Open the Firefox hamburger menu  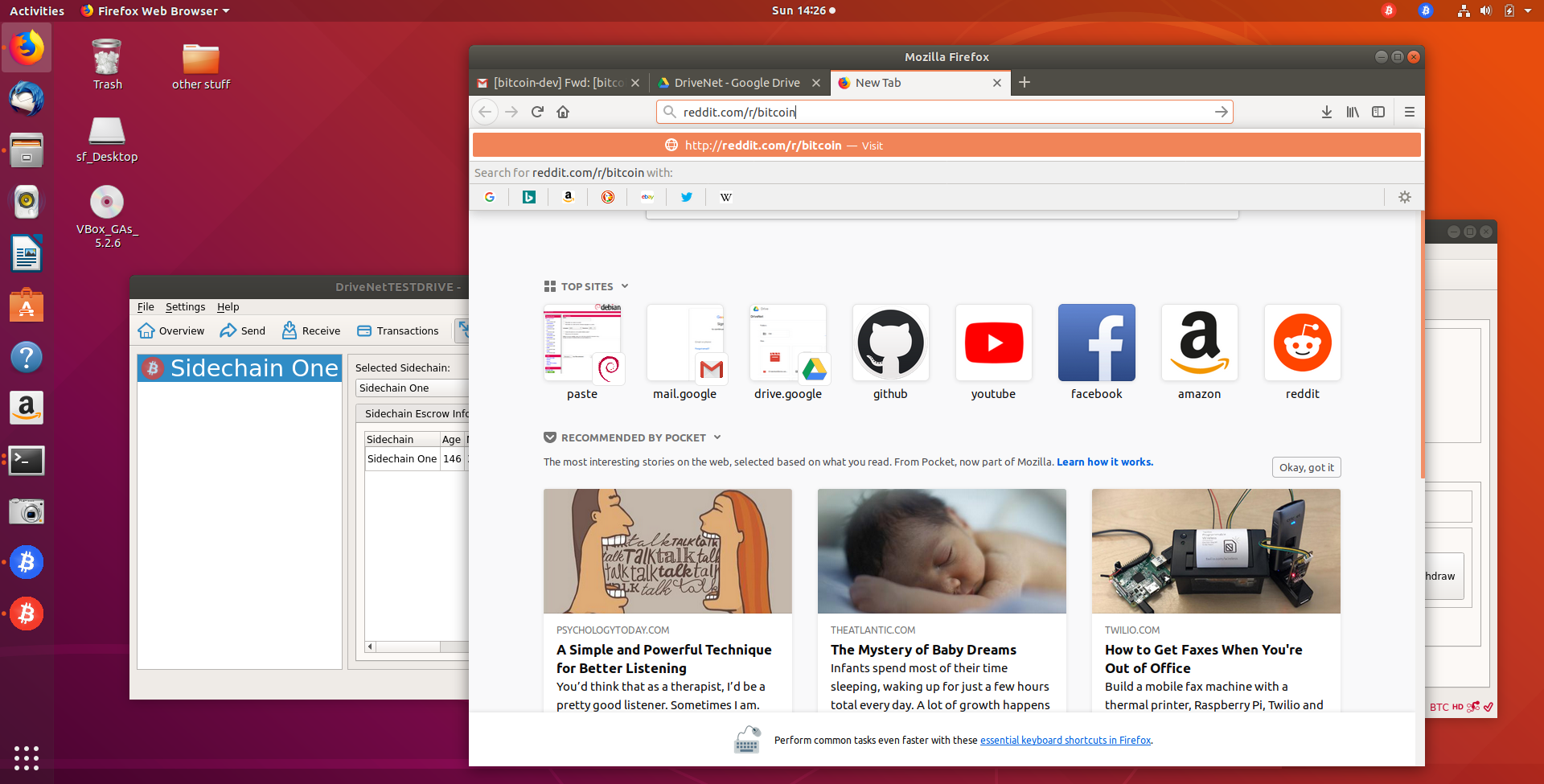pos(1410,112)
